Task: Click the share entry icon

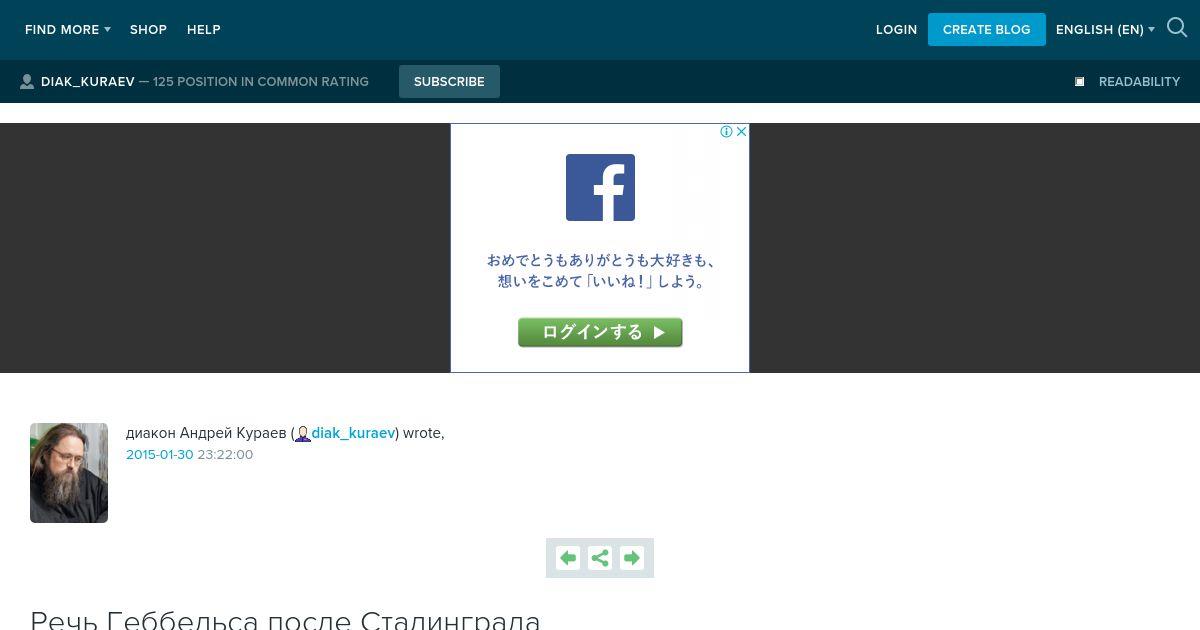Action: pyautogui.click(x=600, y=558)
